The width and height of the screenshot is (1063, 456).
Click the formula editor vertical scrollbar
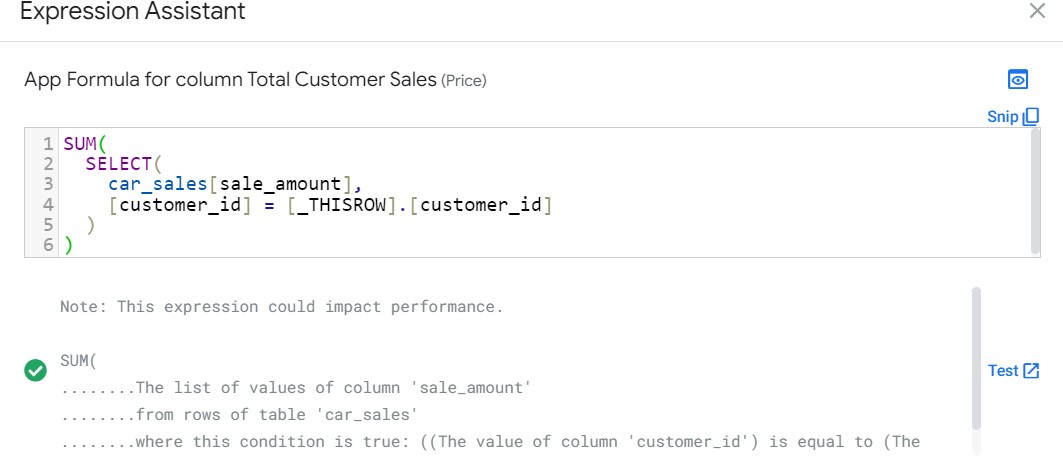[x=1035, y=190]
